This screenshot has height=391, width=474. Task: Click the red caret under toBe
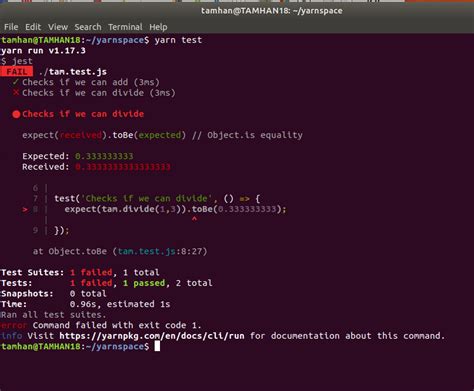(194, 219)
